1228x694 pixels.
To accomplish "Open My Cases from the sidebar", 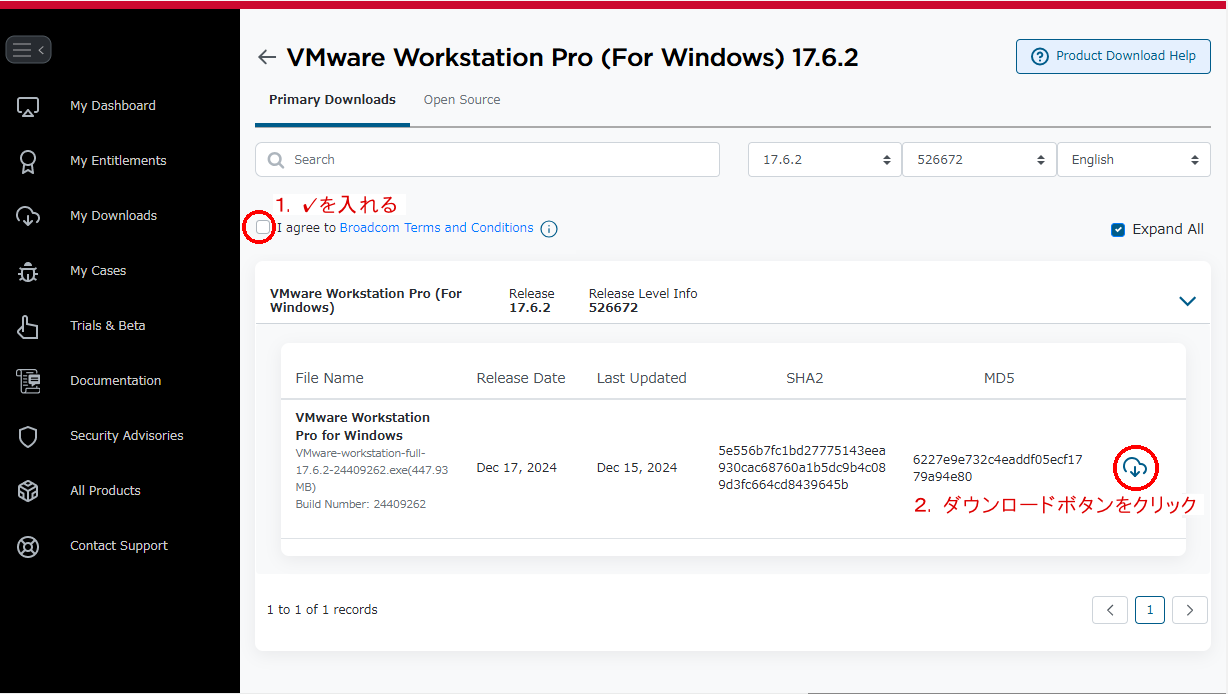I will pos(98,271).
